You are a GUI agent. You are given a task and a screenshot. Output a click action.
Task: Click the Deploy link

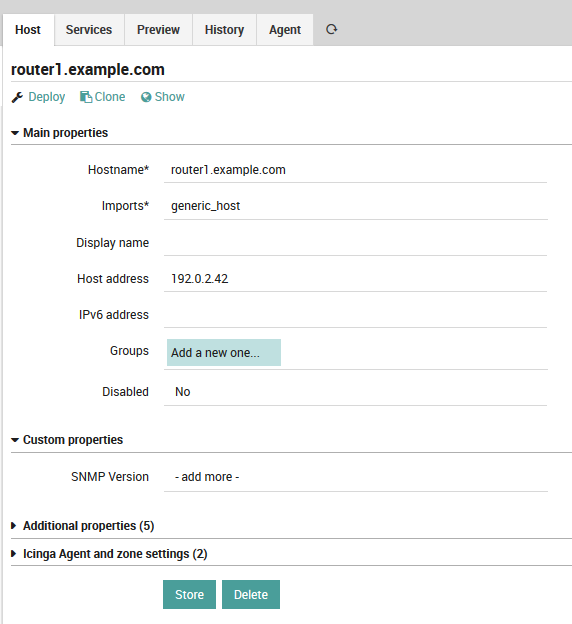click(x=47, y=97)
